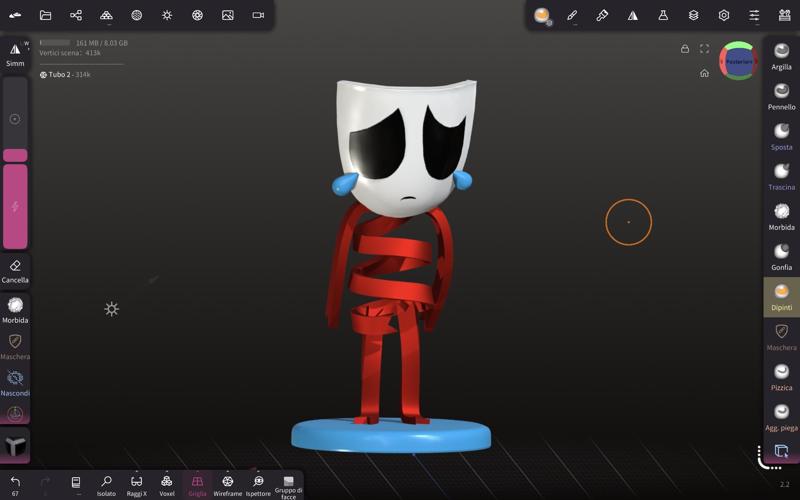This screenshot has height=500, width=800.
Task: Open the Settings gear menu
Action: (723, 15)
